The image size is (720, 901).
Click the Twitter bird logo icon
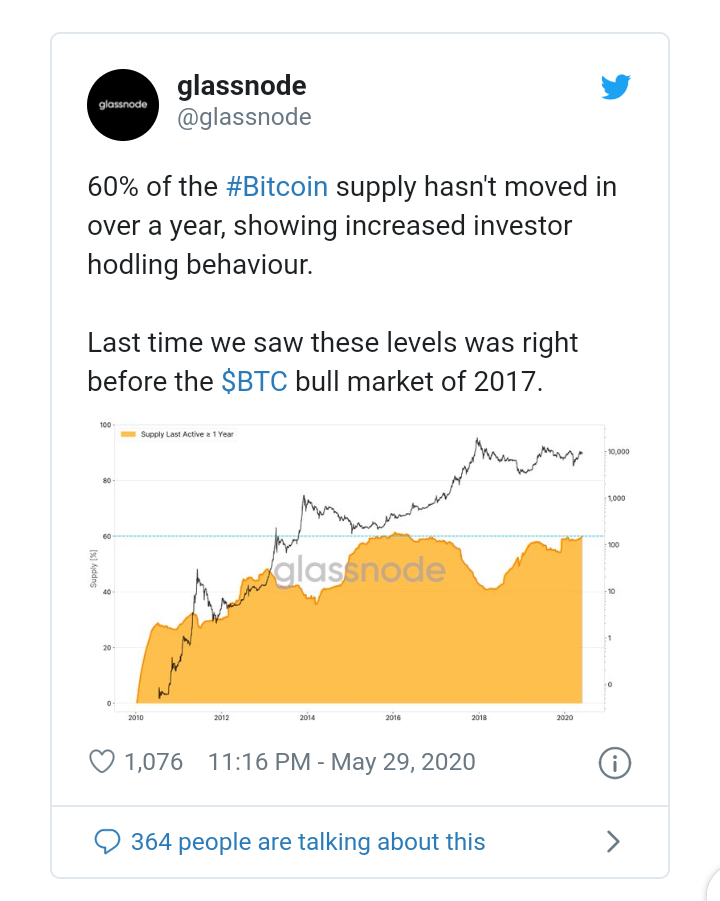(x=615, y=87)
